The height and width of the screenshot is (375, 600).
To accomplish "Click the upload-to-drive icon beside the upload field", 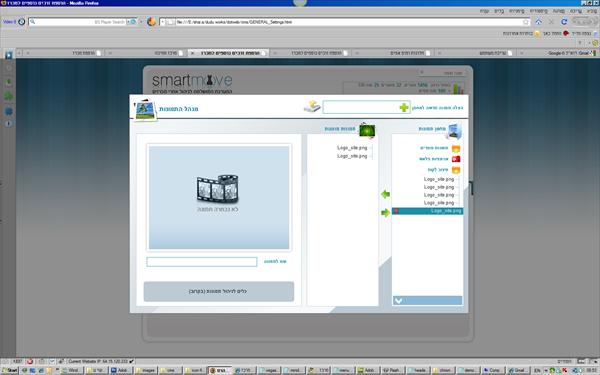I will click(x=312, y=106).
